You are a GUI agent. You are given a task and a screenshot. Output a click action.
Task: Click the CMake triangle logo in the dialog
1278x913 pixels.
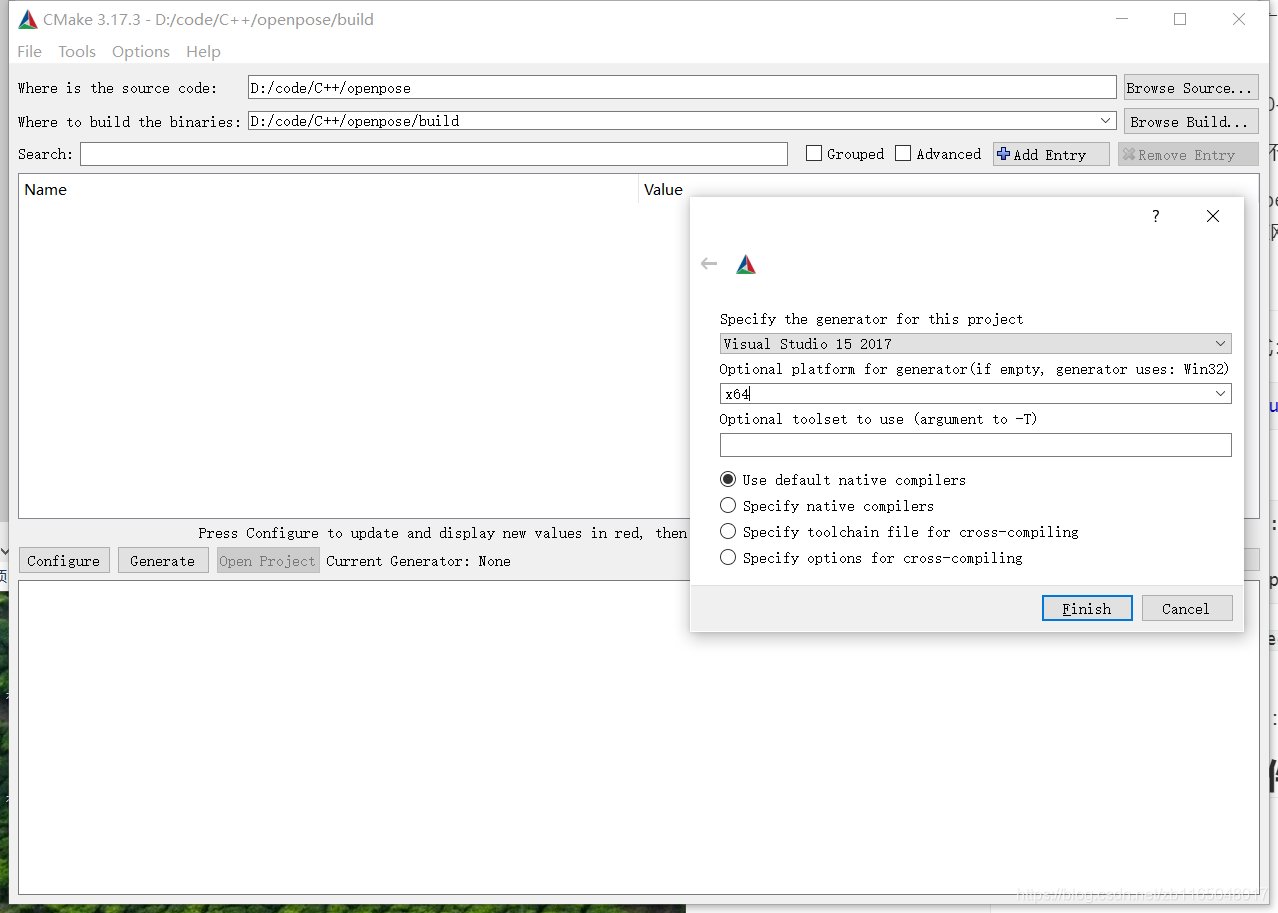click(x=746, y=264)
